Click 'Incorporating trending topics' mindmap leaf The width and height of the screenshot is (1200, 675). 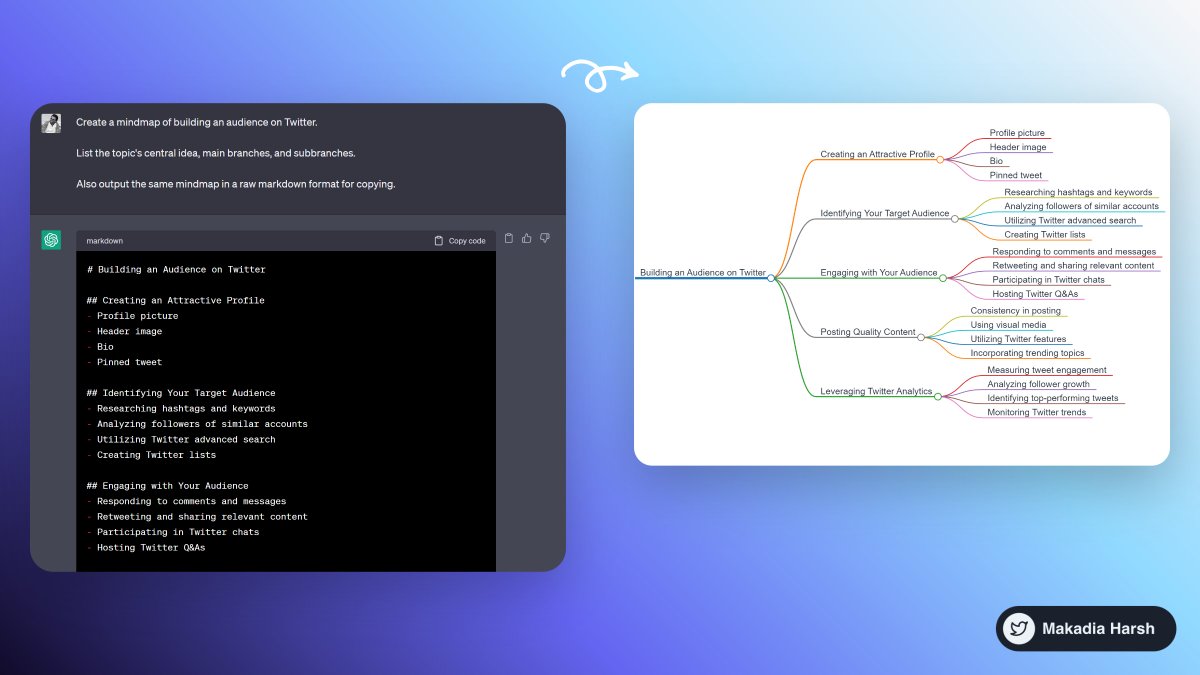[x=1027, y=353]
